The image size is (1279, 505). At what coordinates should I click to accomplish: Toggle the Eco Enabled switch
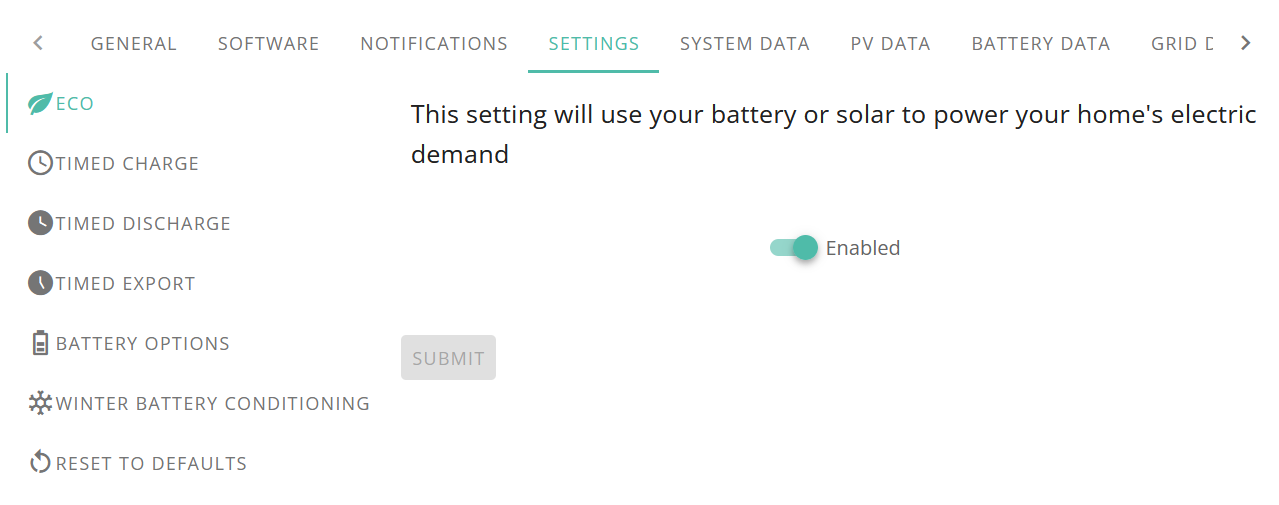[x=794, y=247]
